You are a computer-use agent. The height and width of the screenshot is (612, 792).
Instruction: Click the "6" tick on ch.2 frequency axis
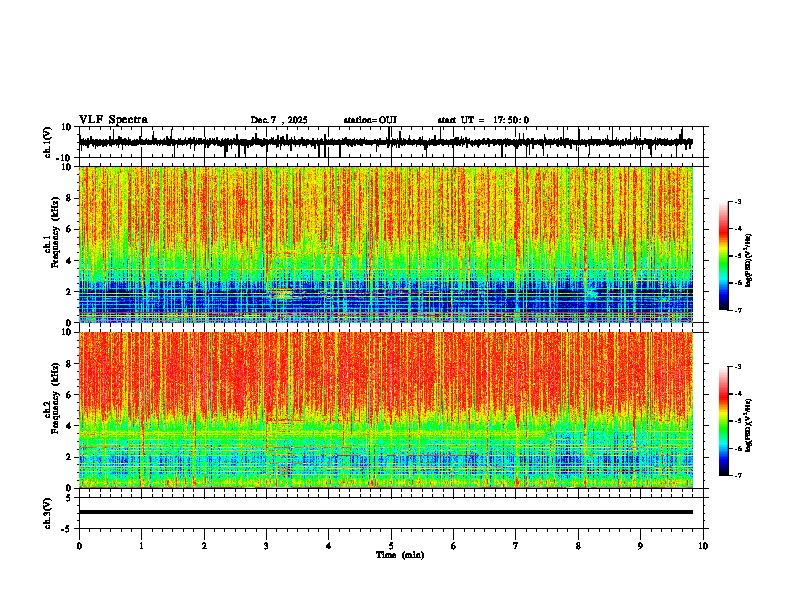(x=70, y=395)
